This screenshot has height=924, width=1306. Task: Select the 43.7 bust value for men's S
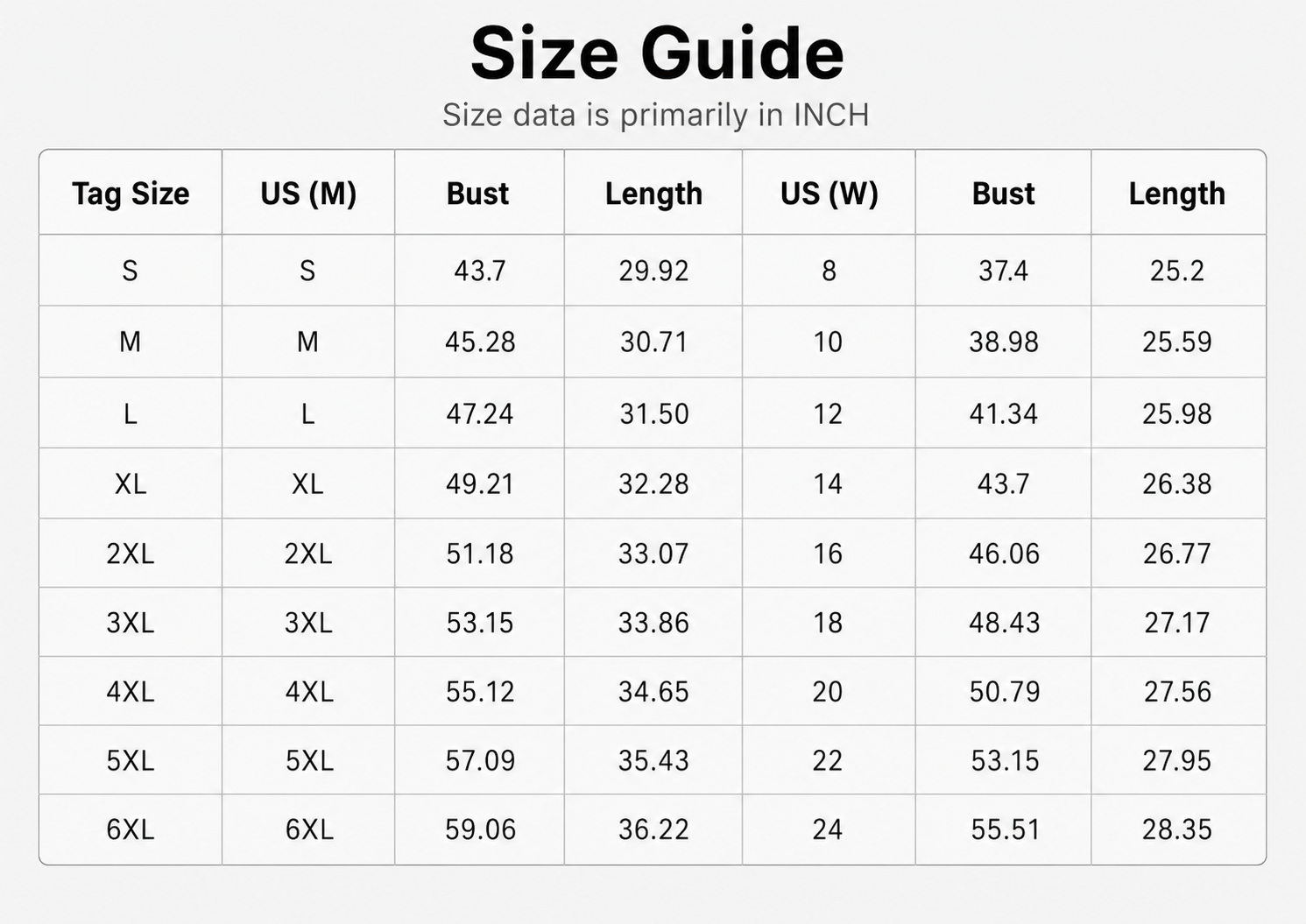tap(479, 271)
